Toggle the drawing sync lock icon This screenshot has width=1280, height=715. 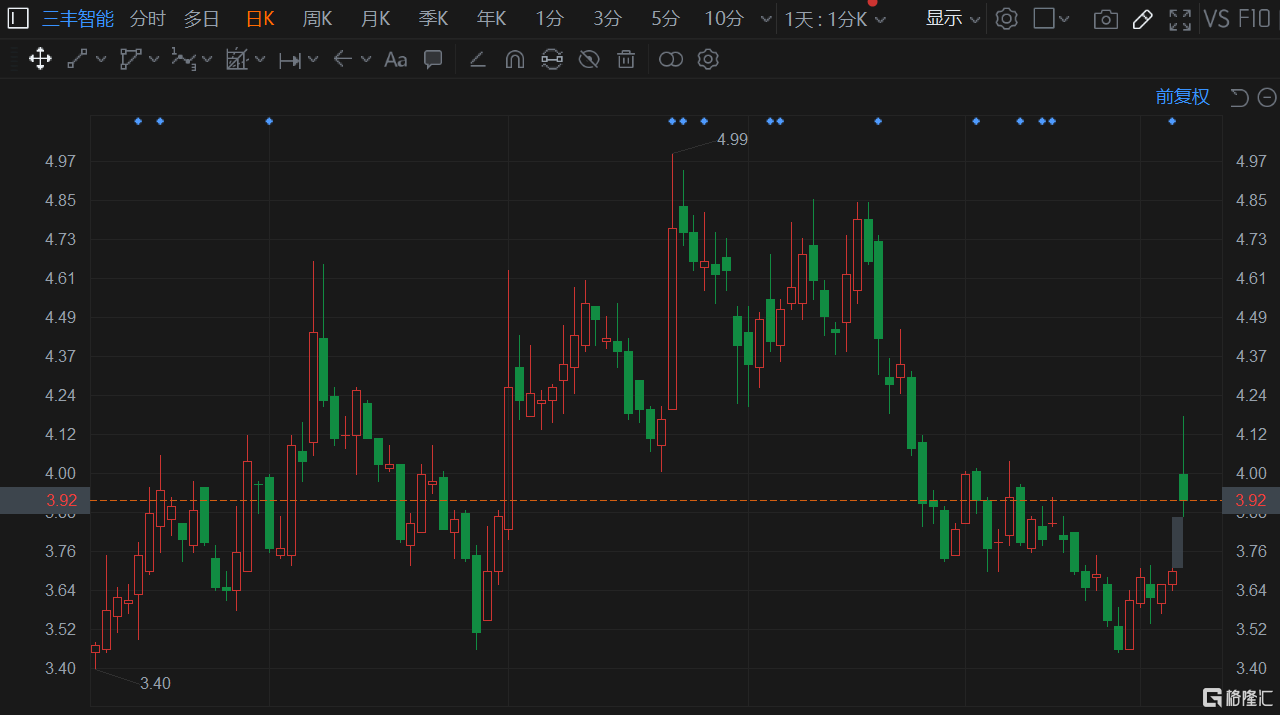coord(551,59)
